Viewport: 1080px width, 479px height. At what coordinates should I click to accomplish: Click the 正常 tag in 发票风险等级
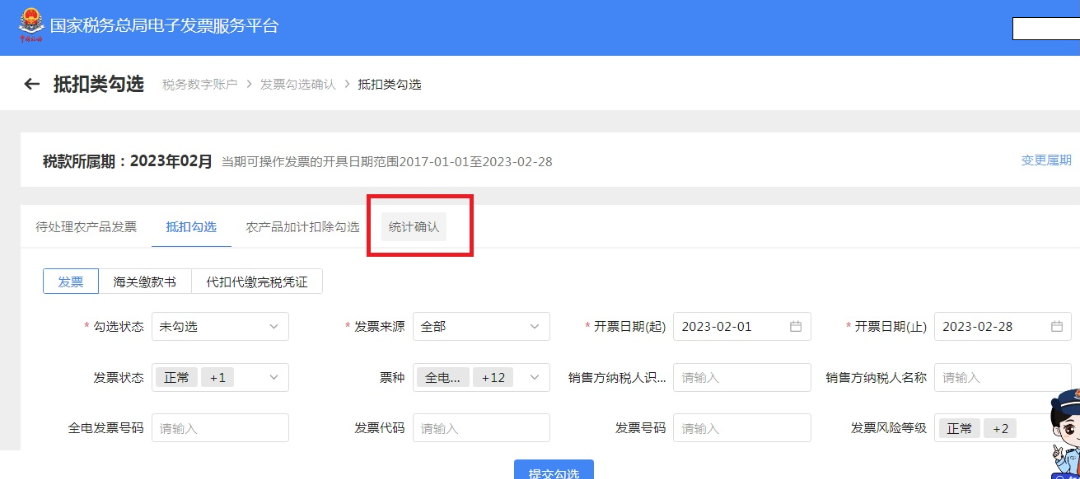(x=959, y=428)
